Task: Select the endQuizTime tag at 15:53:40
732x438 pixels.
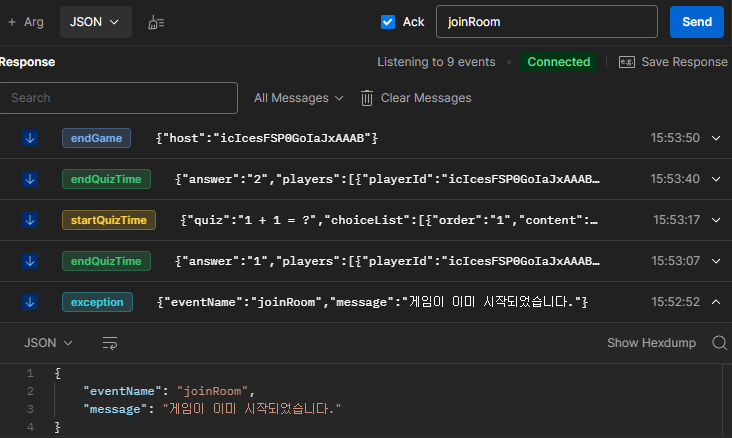Action: click(x=106, y=179)
